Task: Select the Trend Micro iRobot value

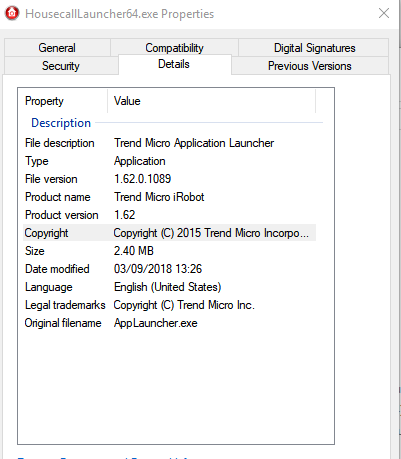Action: (159, 197)
